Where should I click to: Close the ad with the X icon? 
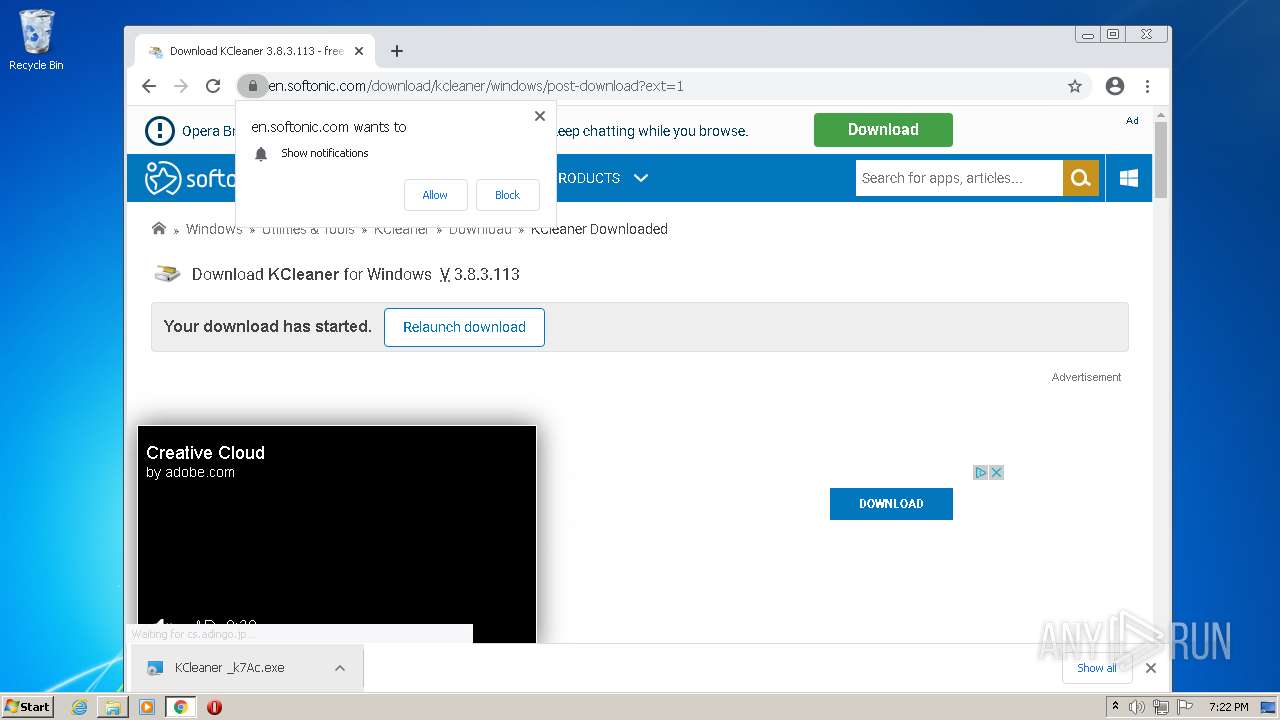[x=996, y=472]
